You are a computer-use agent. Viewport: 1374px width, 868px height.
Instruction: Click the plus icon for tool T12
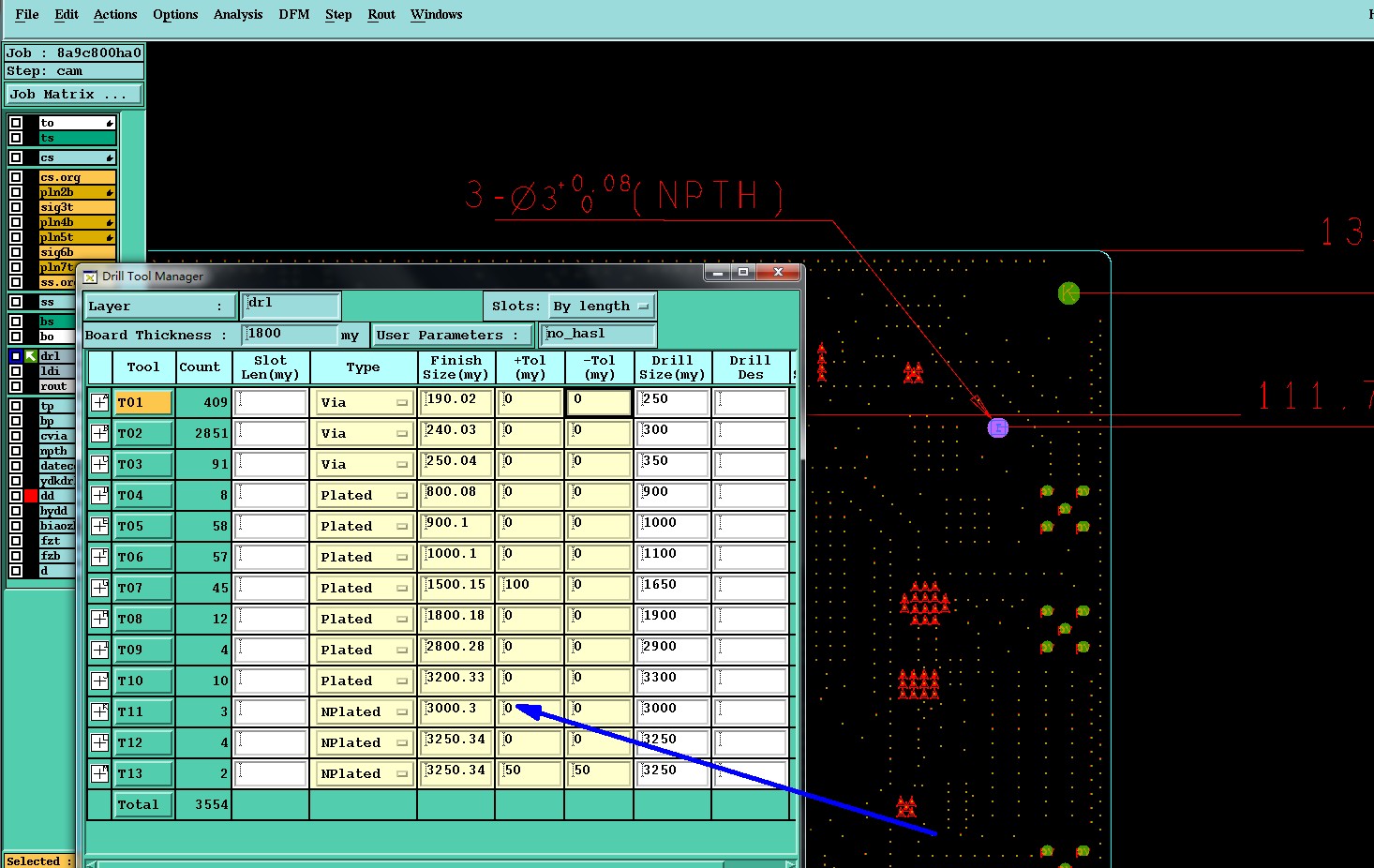pos(99,742)
